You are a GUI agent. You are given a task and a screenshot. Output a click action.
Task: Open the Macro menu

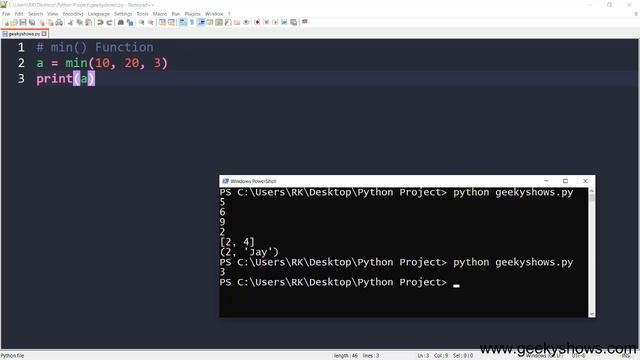(160, 14)
